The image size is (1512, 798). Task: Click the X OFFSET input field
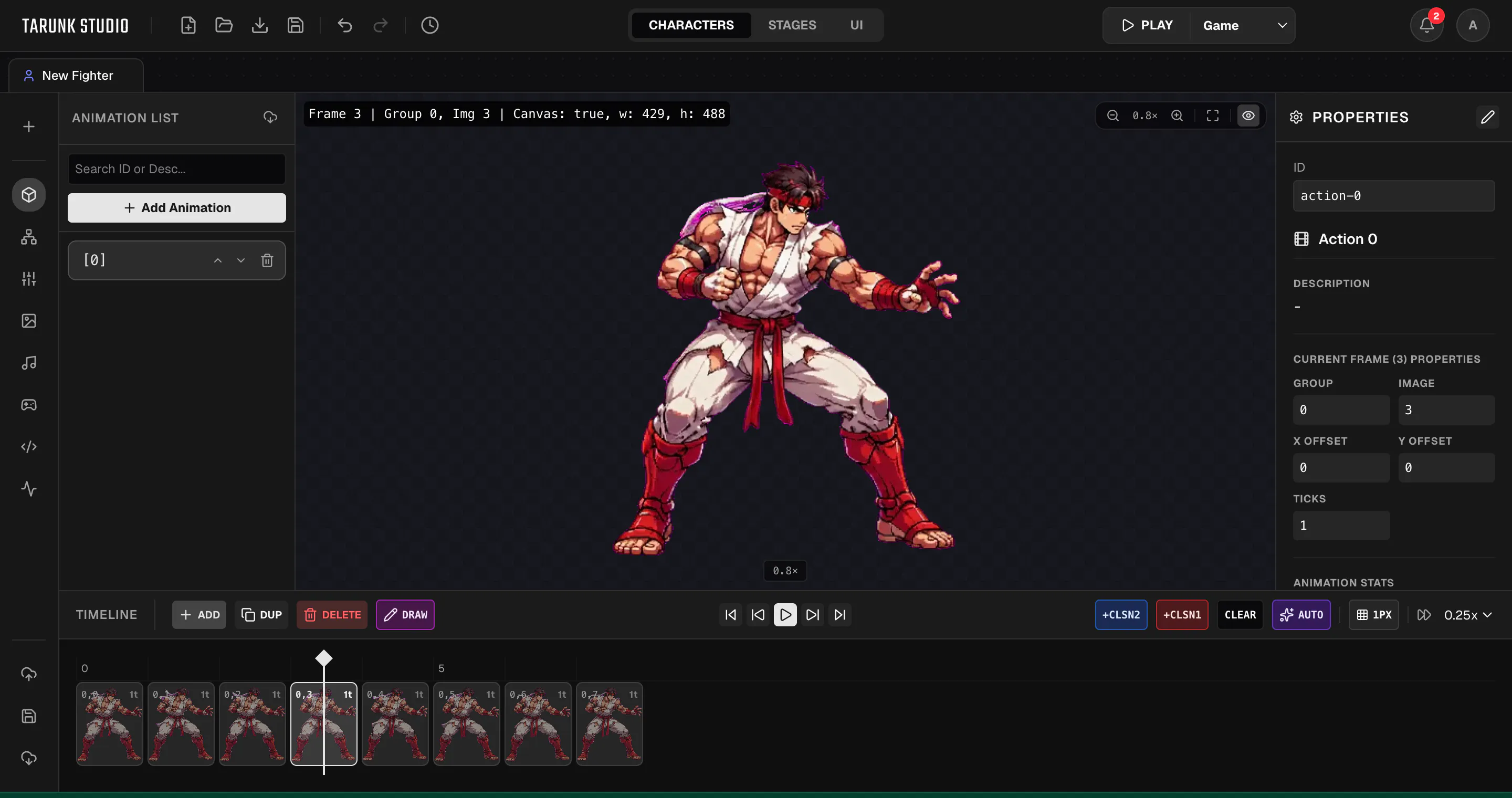(1341, 468)
